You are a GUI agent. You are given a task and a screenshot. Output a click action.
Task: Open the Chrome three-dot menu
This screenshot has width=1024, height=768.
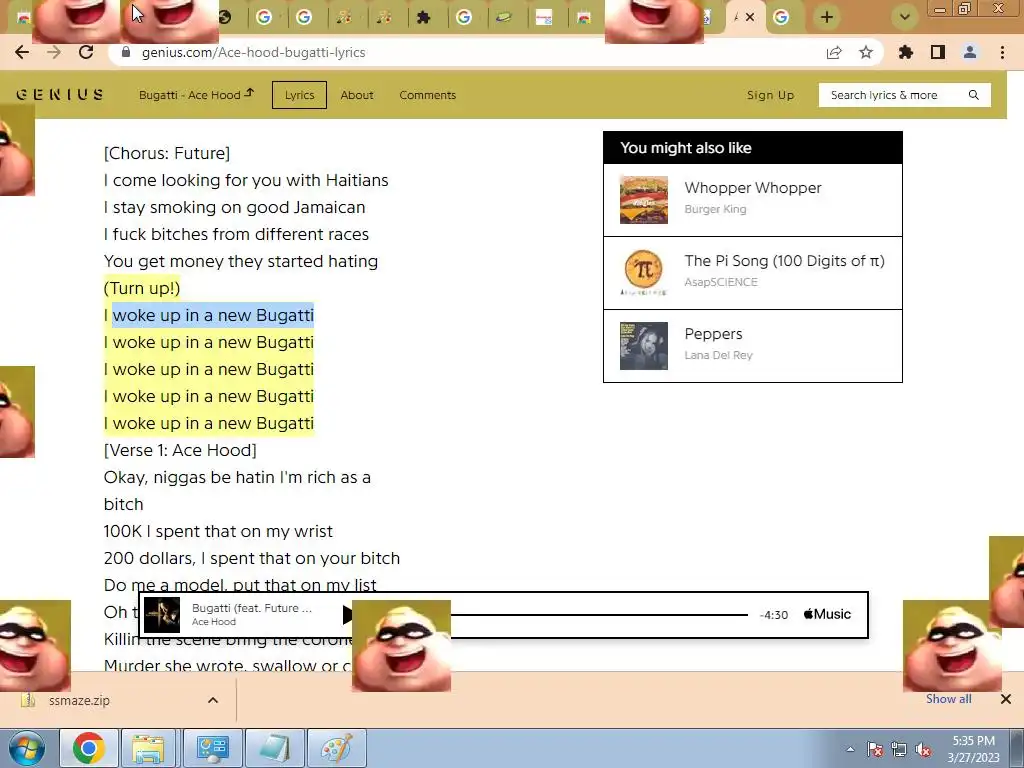[x=1002, y=52]
